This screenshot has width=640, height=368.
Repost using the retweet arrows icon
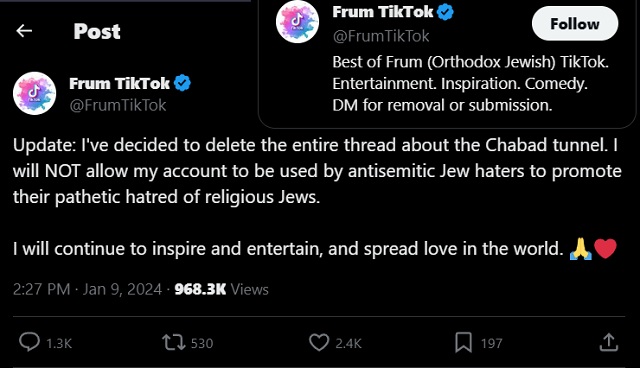pyautogui.click(x=174, y=342)
